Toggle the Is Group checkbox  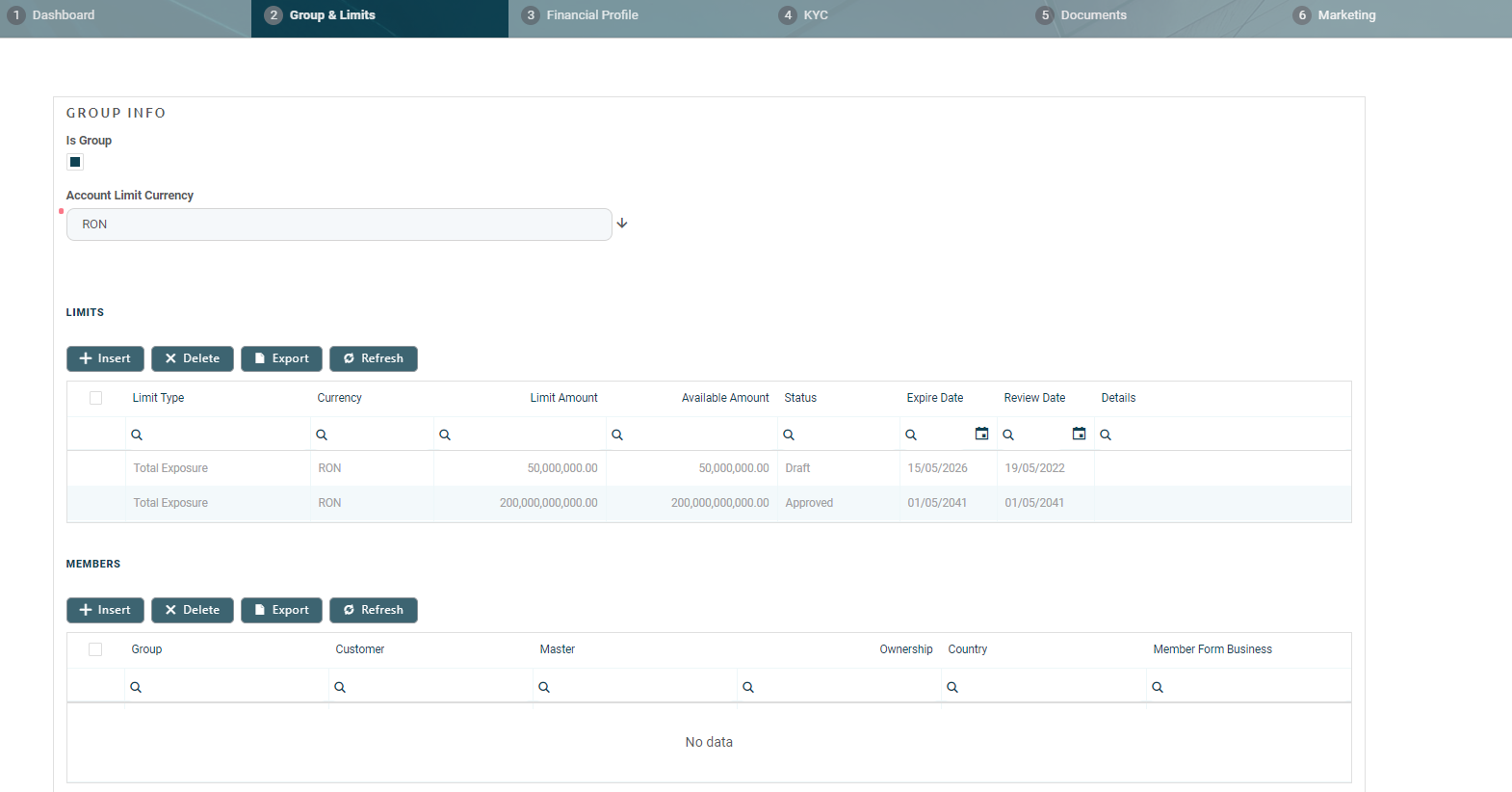pos(75,162)
